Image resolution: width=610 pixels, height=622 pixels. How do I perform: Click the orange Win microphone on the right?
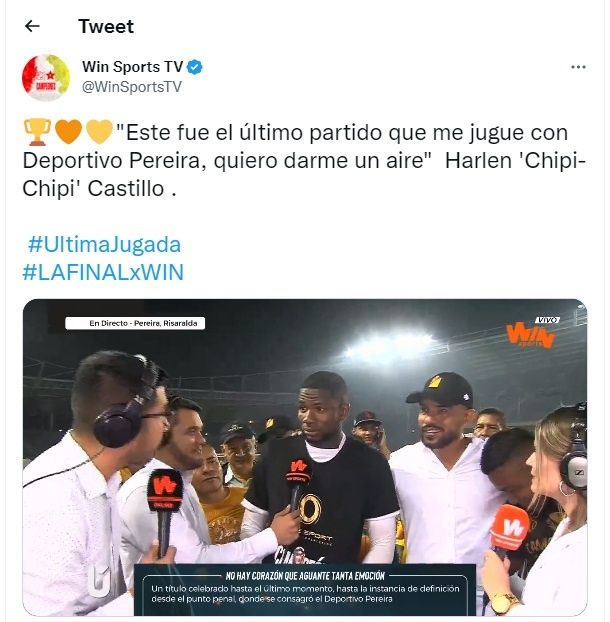tap(510, 528)
